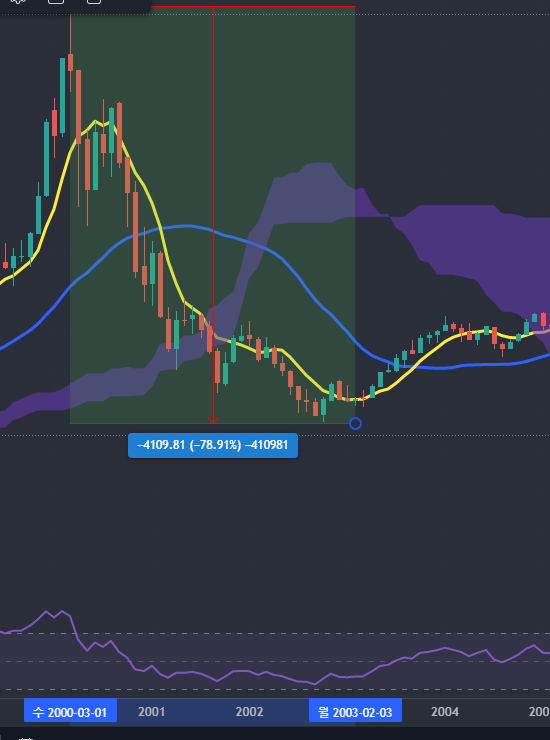Click the 2003-02-03 end date label

tap(355, 712)
